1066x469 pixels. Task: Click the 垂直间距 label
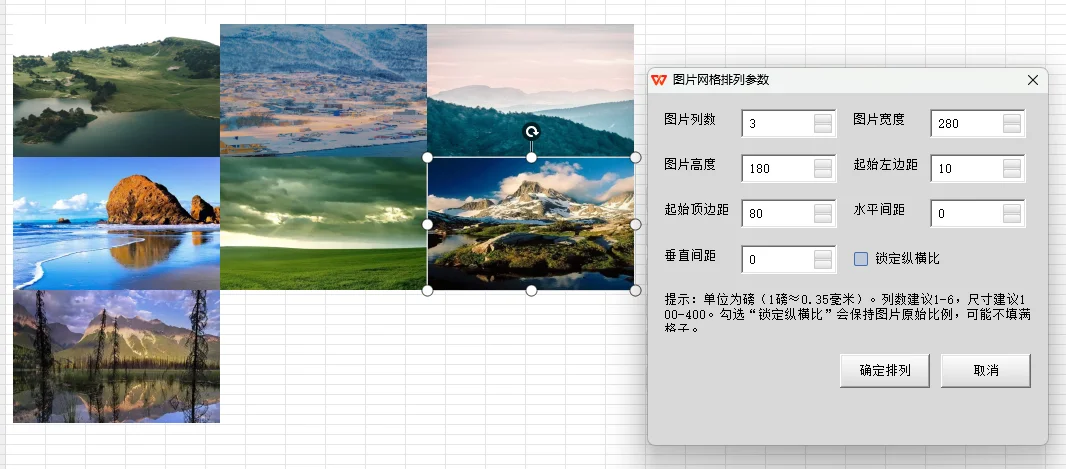click(x=690, y=255)
